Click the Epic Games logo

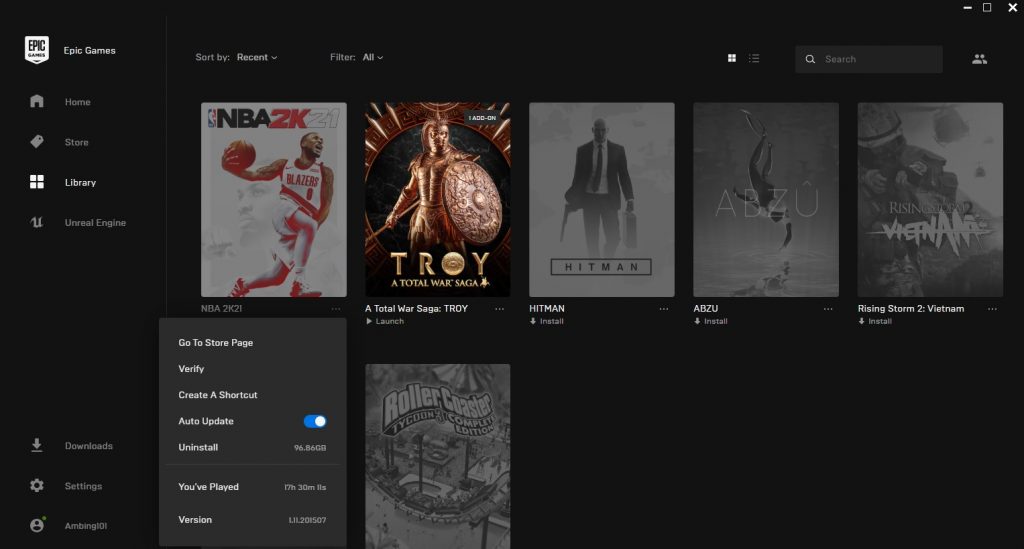coord(37,50)
